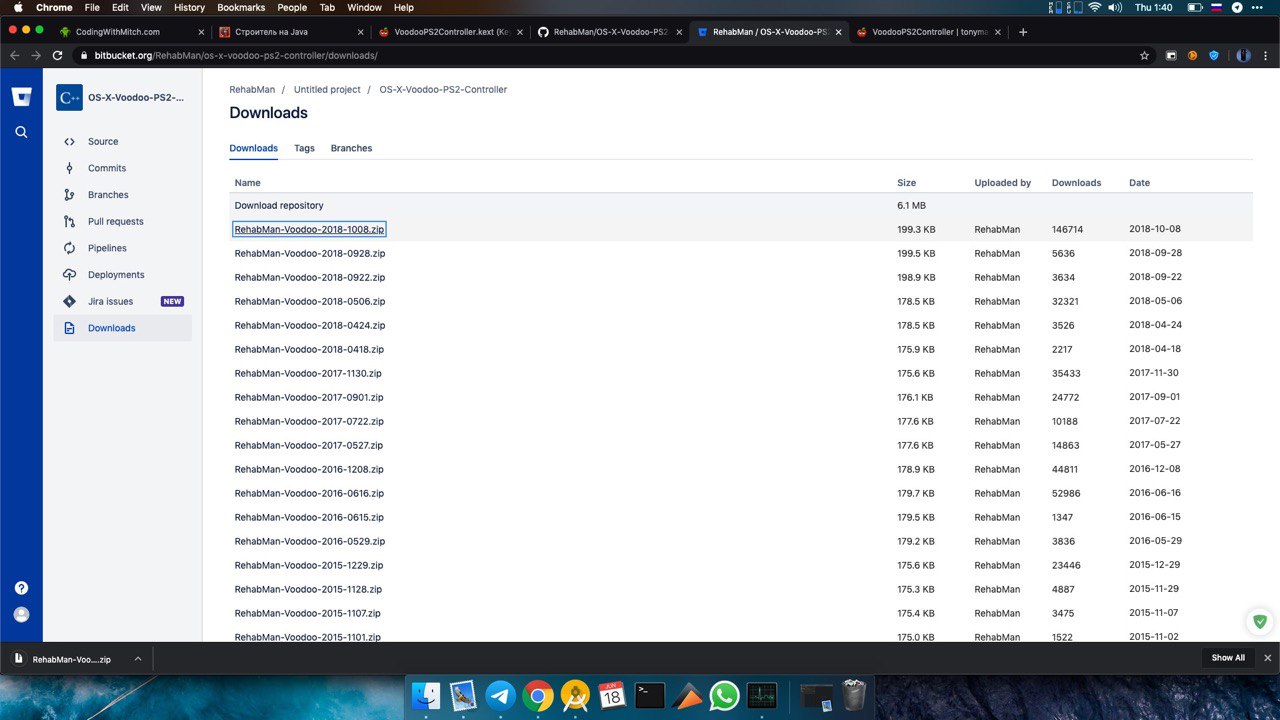Click Download repository link

point(279,205)
